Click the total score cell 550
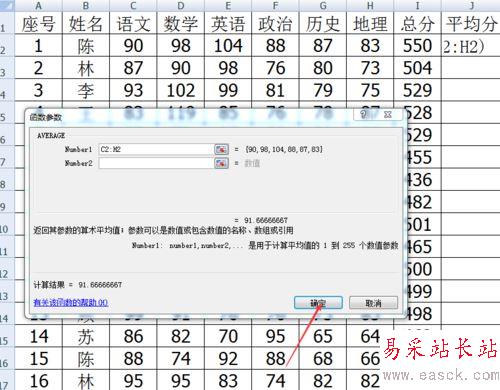Image resolution: width=500 pixels, height=390 pixels. 417,45
